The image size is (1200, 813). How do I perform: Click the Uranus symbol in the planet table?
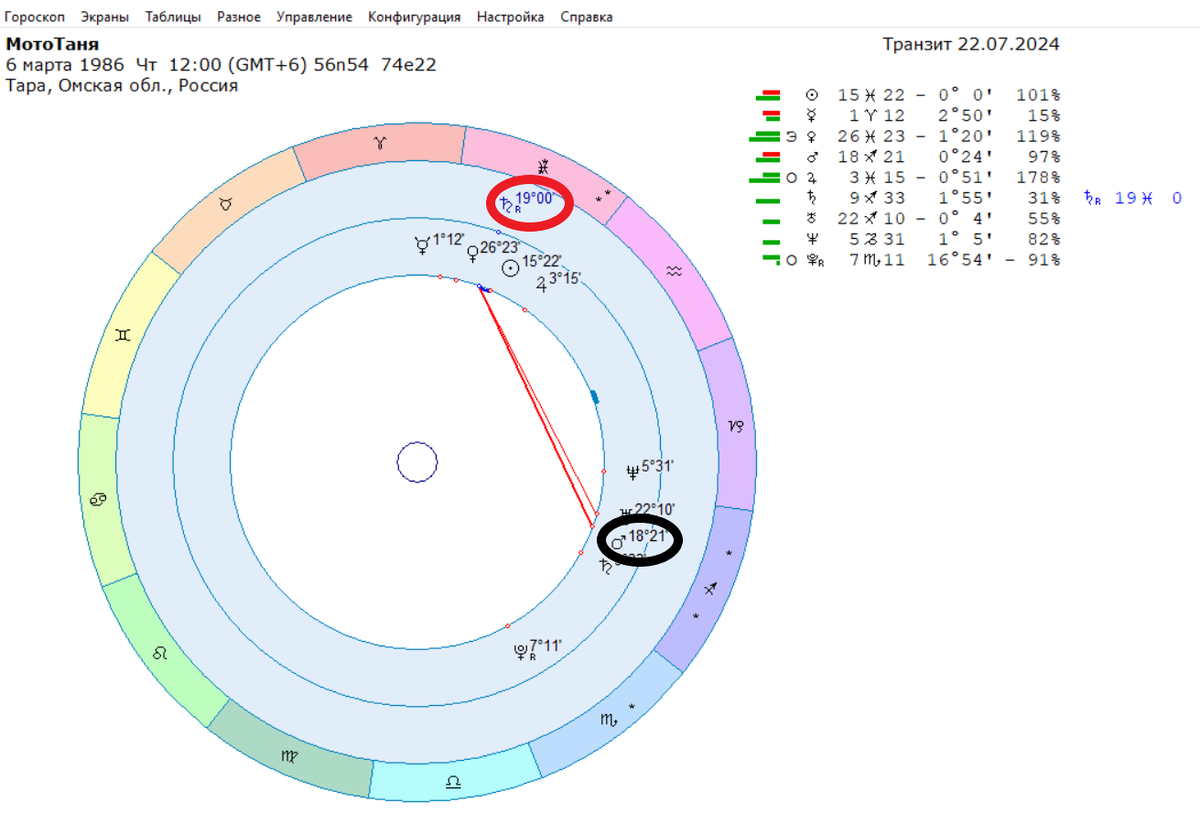[812, 219]
